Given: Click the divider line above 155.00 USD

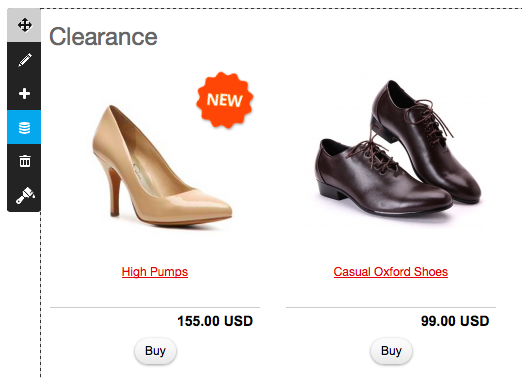Looking at the screenshot, I should [x=155, y=307].
